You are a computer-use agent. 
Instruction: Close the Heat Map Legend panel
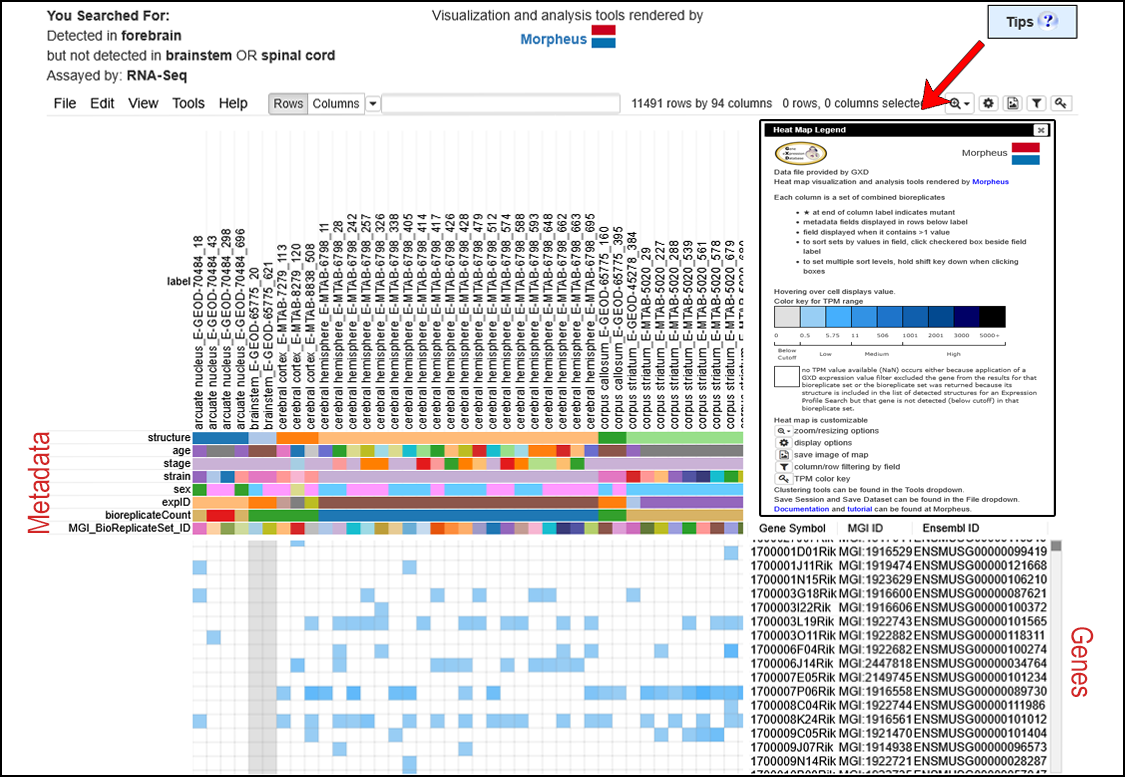1040,130
